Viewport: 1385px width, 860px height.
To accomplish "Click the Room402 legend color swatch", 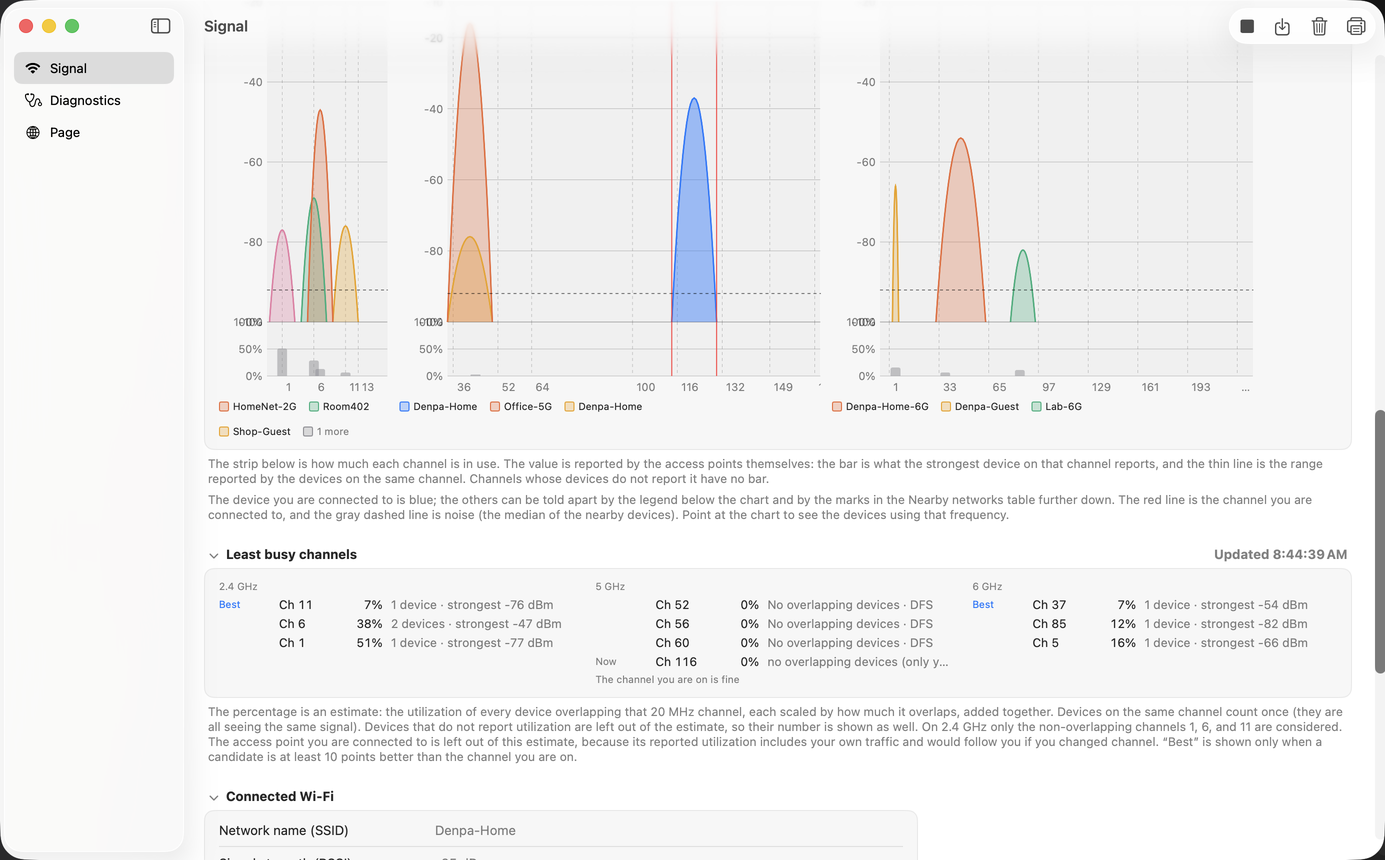I will (314, 407).
